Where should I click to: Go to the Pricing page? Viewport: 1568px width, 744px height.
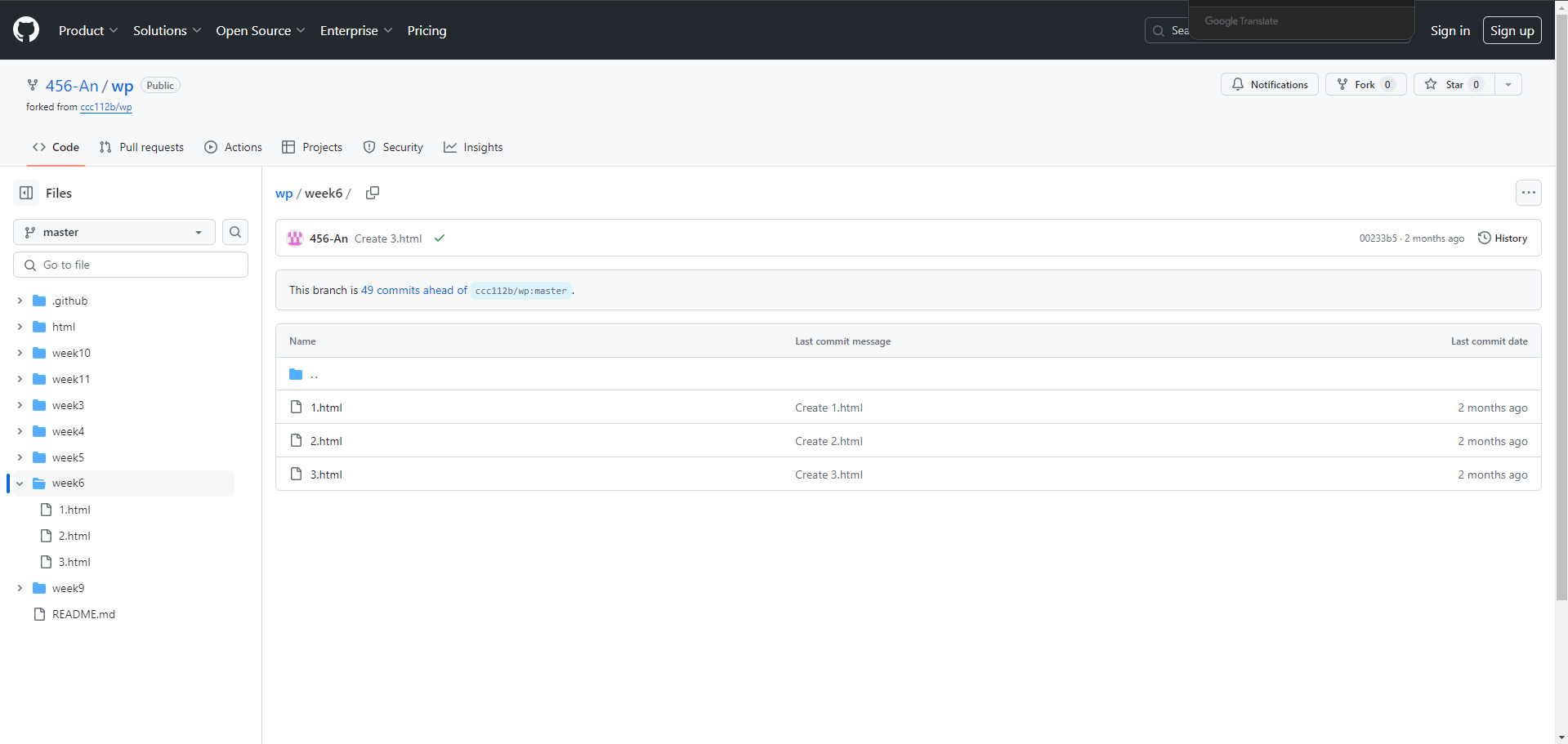click(427, 30)
